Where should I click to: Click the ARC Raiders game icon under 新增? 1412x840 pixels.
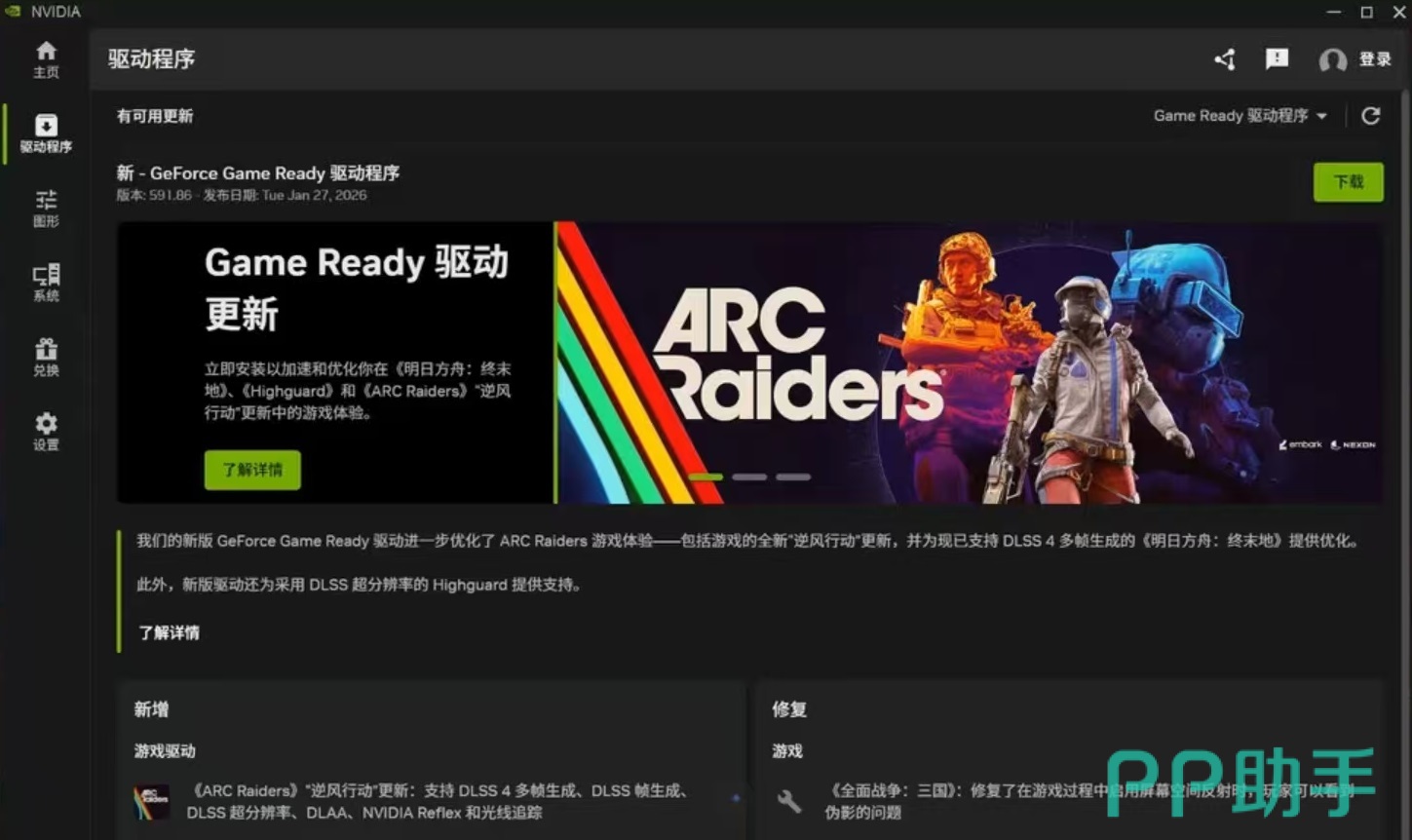click(x=151, y=802)
